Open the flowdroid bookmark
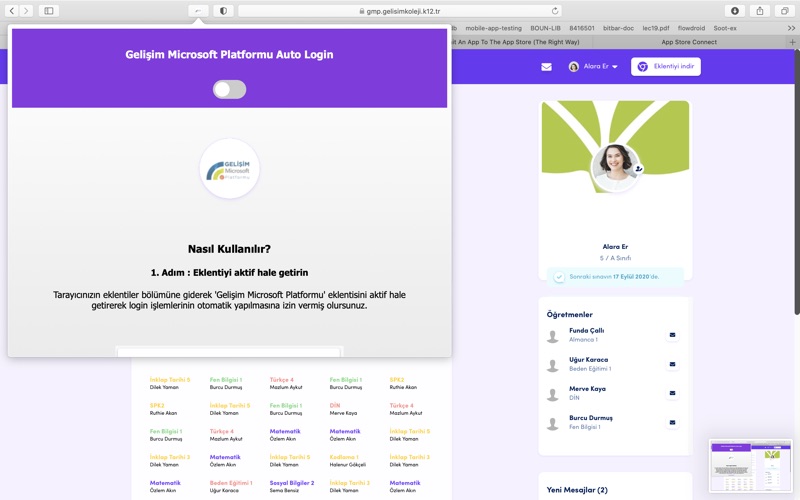800x500 pixels. (691, 28)
